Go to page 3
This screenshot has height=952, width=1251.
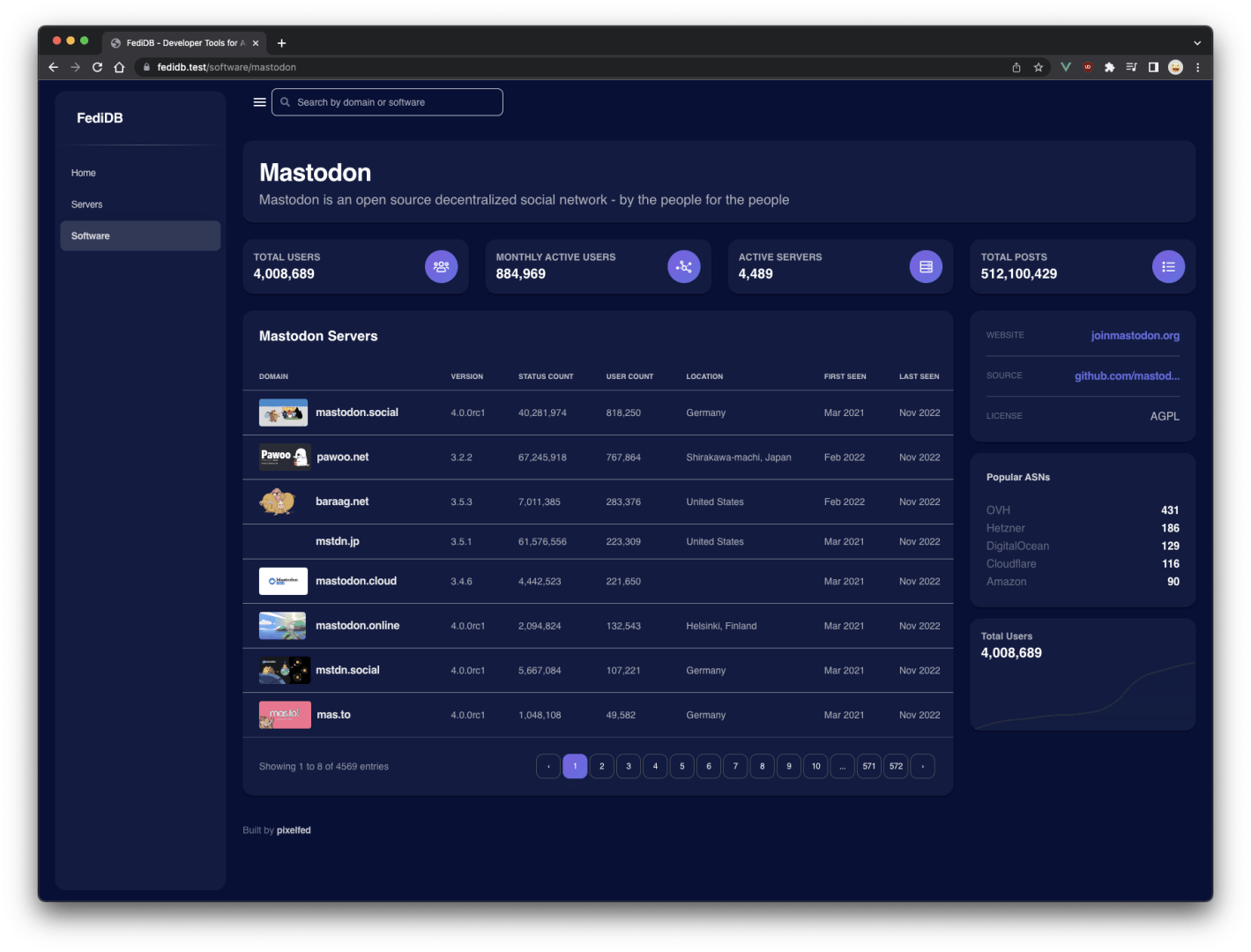pyautogui.click(x=629, y=766)
